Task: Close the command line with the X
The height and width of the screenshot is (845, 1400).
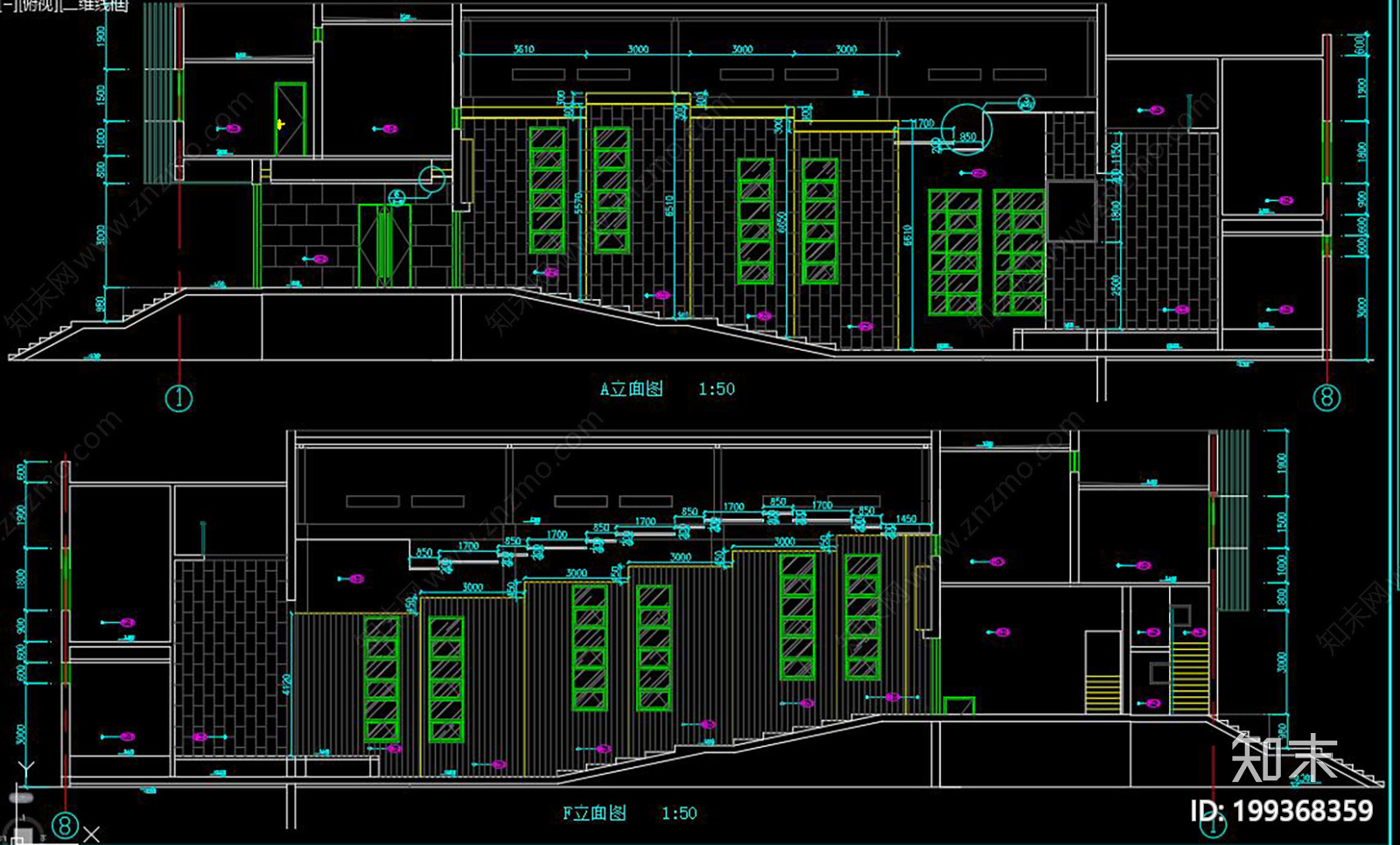Action: click(92, 834)
